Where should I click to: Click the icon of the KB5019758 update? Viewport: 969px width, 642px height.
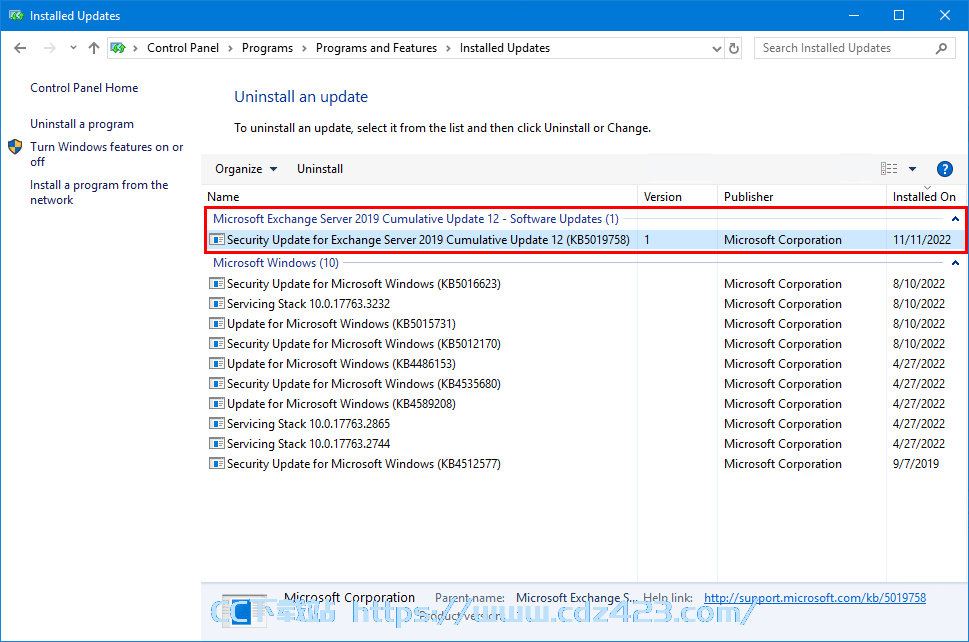coord(216,240)
